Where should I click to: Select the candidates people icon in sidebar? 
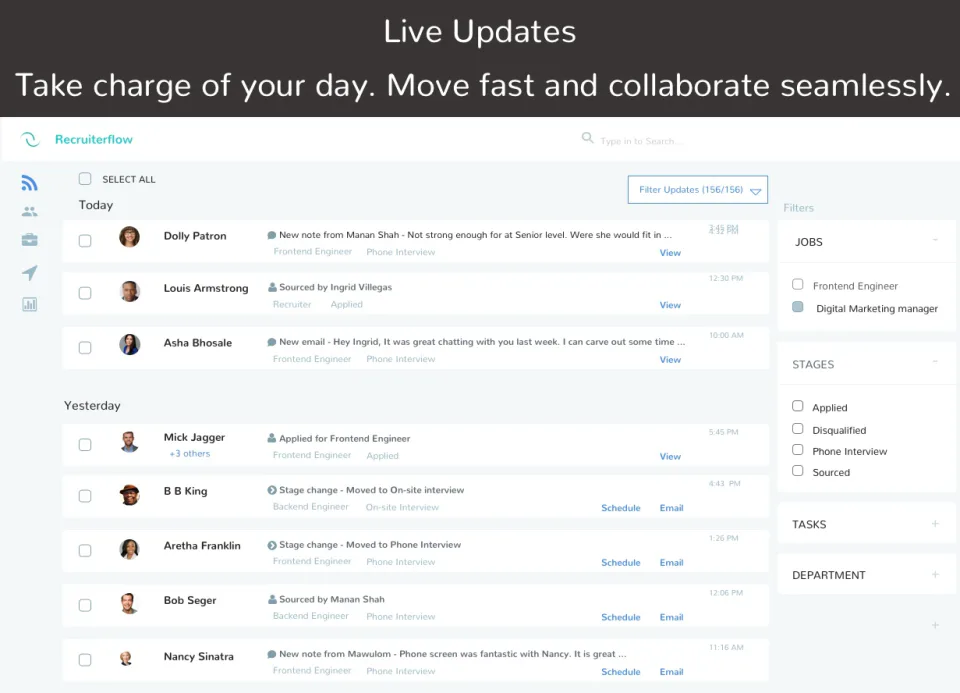coord(29,212)
